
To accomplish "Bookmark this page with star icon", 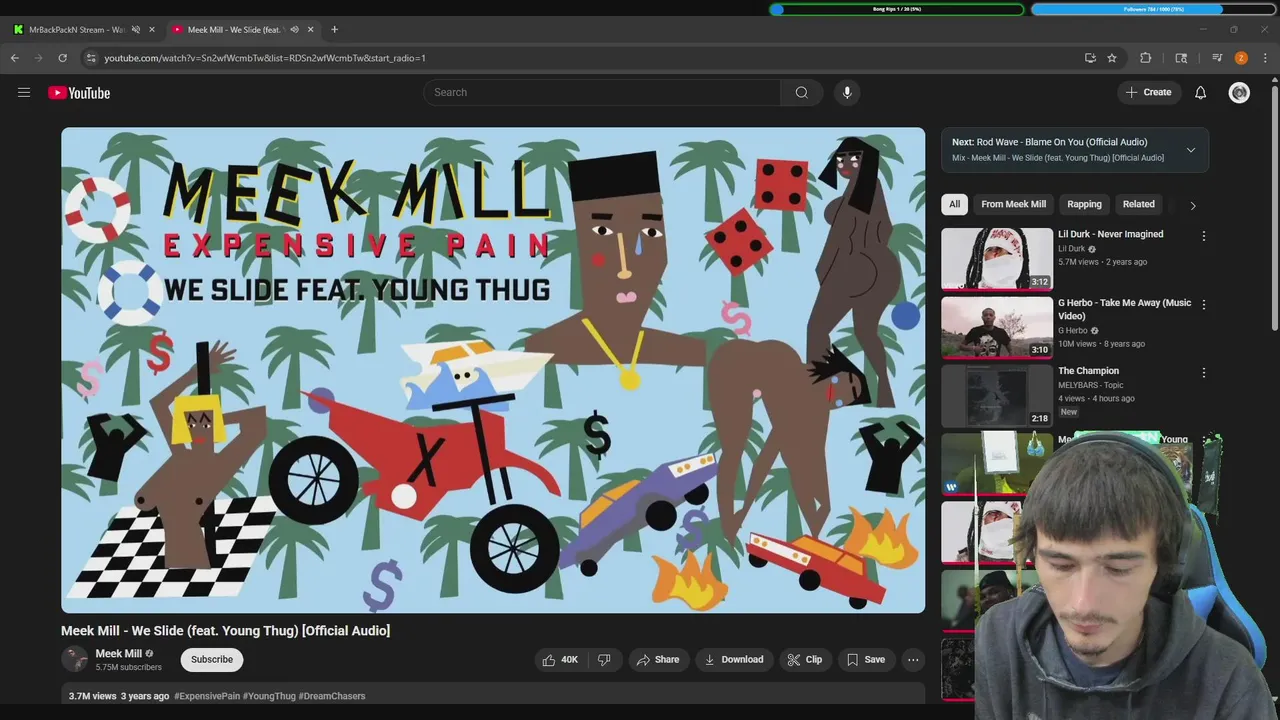I will click(x=1112, y=58).
